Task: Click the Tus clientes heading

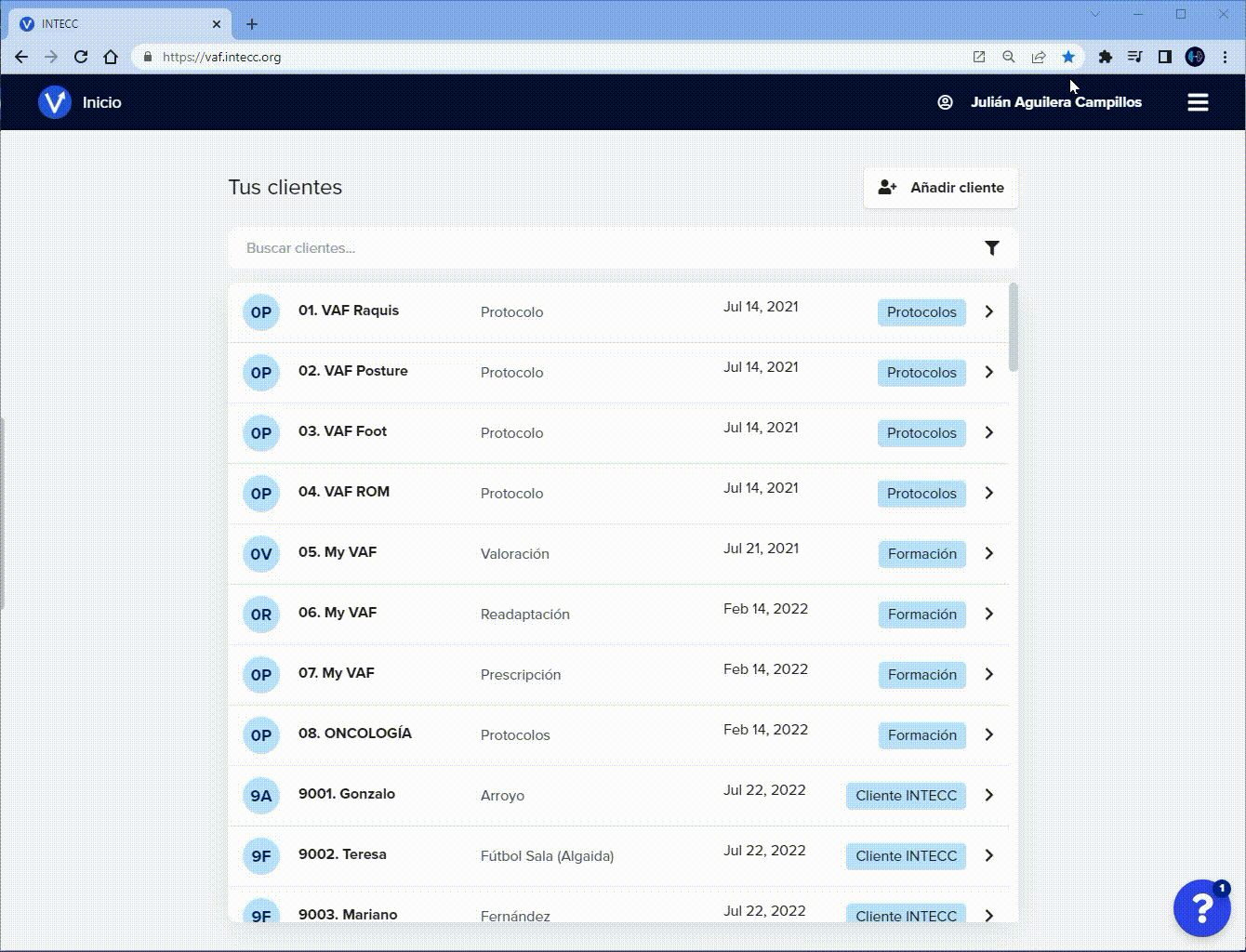Action: pos(285,187)
